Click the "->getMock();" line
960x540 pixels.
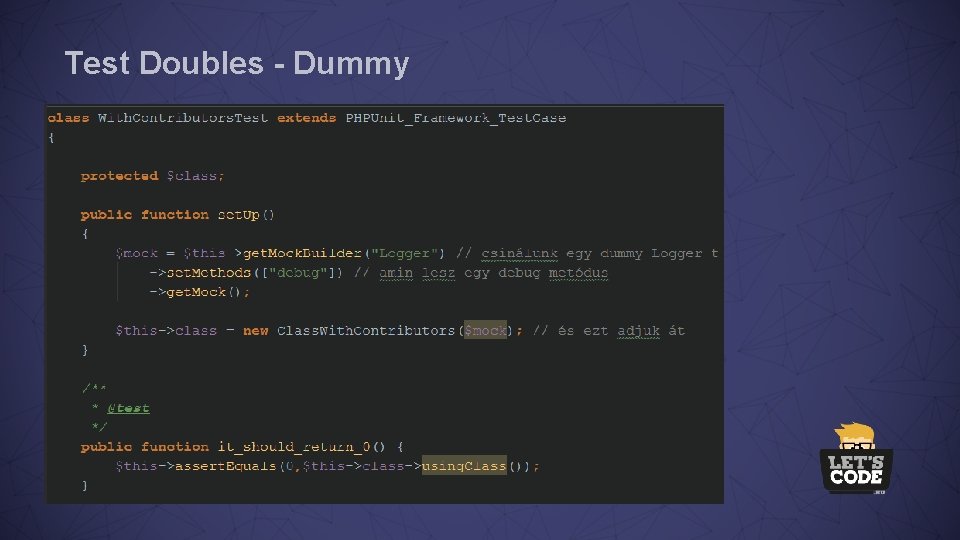200,292
